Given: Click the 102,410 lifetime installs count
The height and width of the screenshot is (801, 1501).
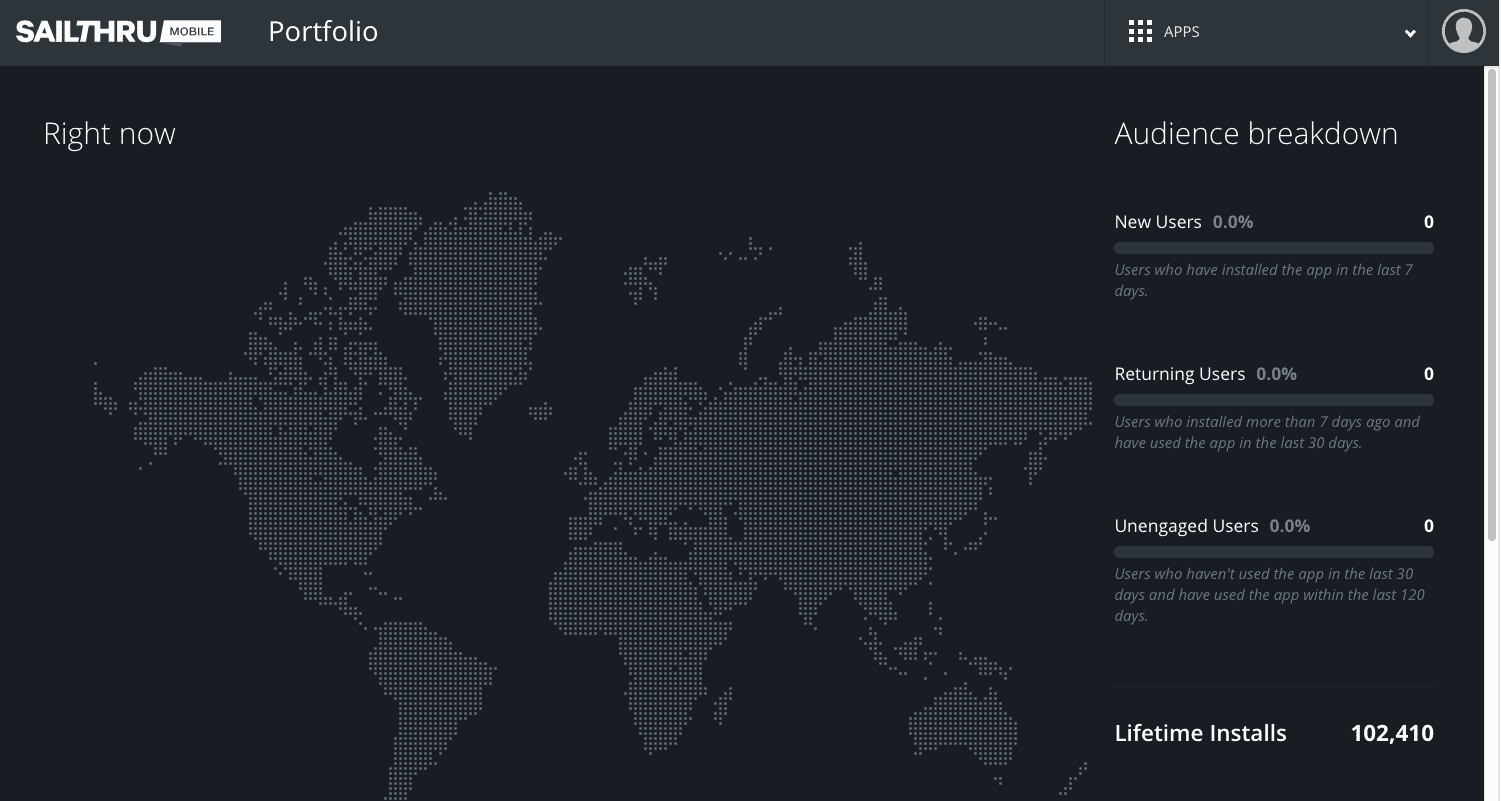Looking at the screenshot, I should 1392,733.
